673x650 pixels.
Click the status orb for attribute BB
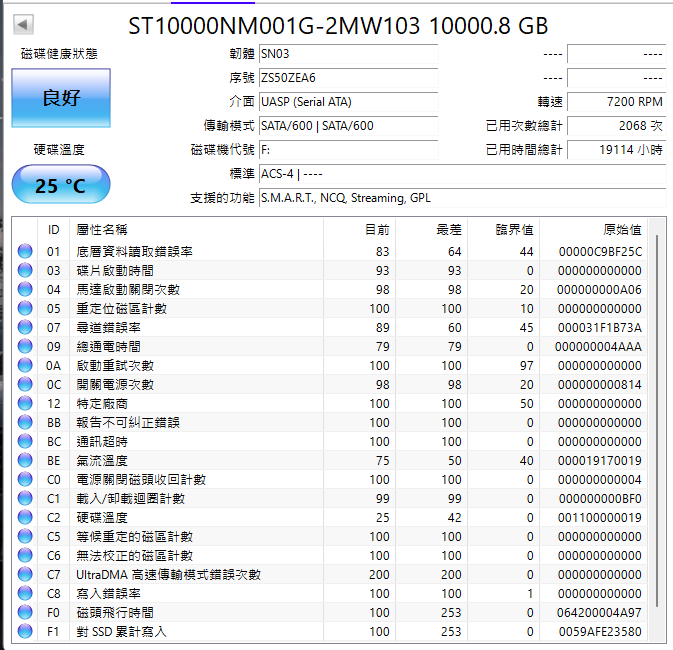25,422
